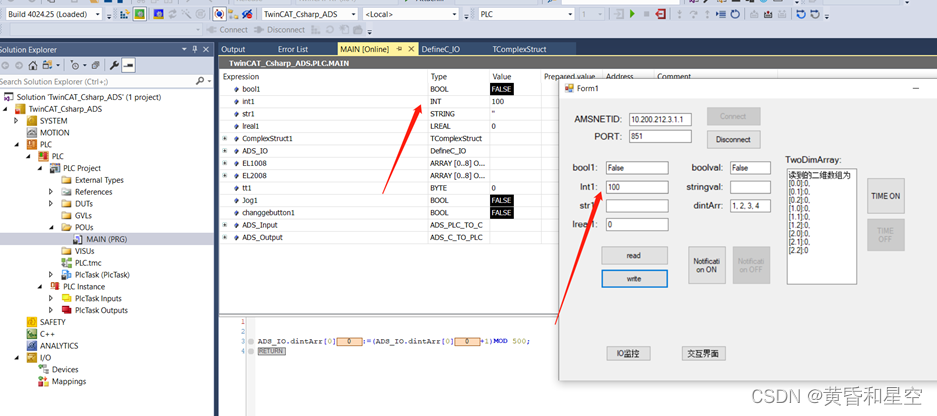Select the MOTION tree node
Viewport: 937px width, 416px height.
54,133
